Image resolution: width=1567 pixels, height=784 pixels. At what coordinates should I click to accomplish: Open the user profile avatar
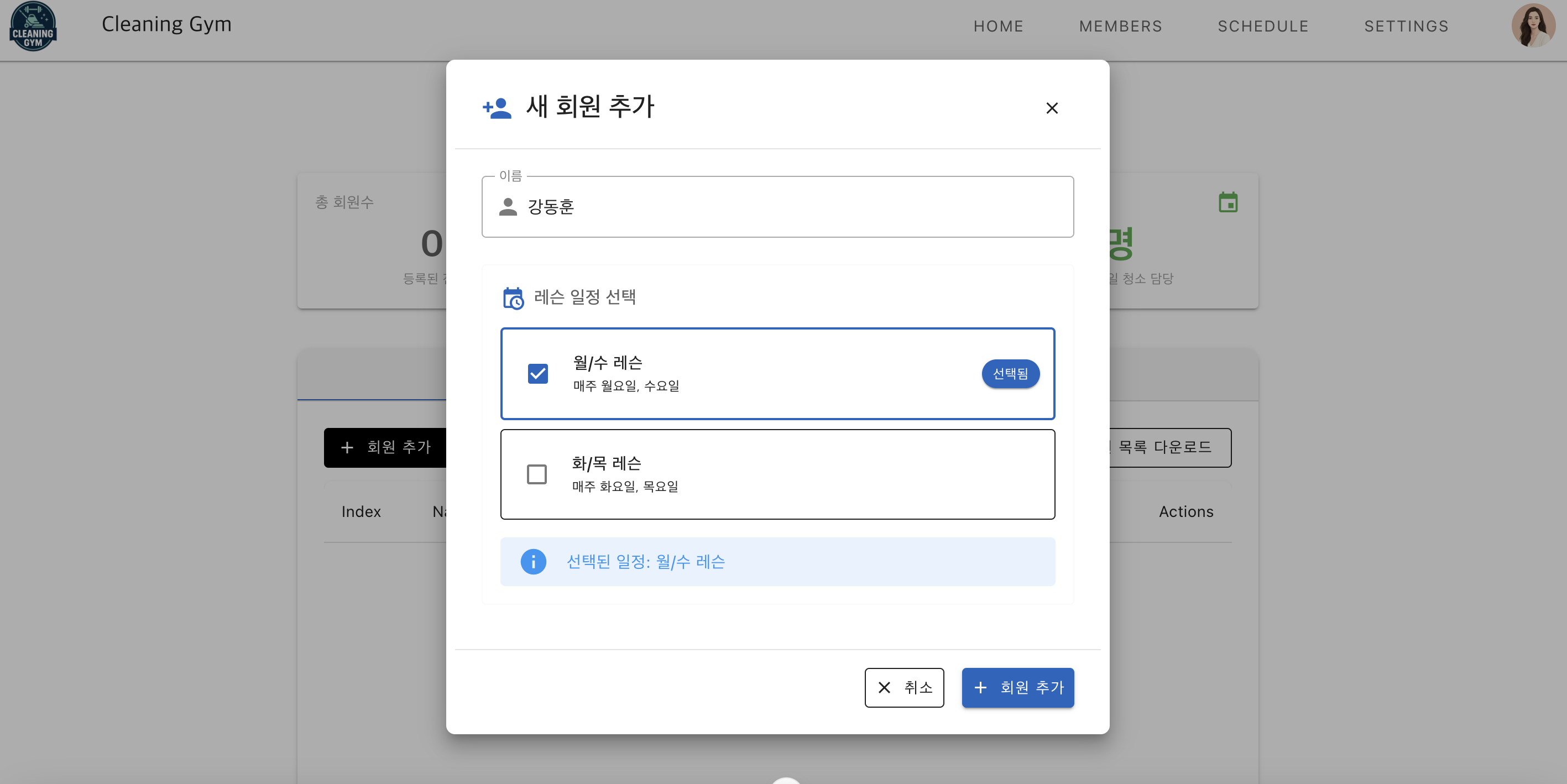(x=1532, y=26)
